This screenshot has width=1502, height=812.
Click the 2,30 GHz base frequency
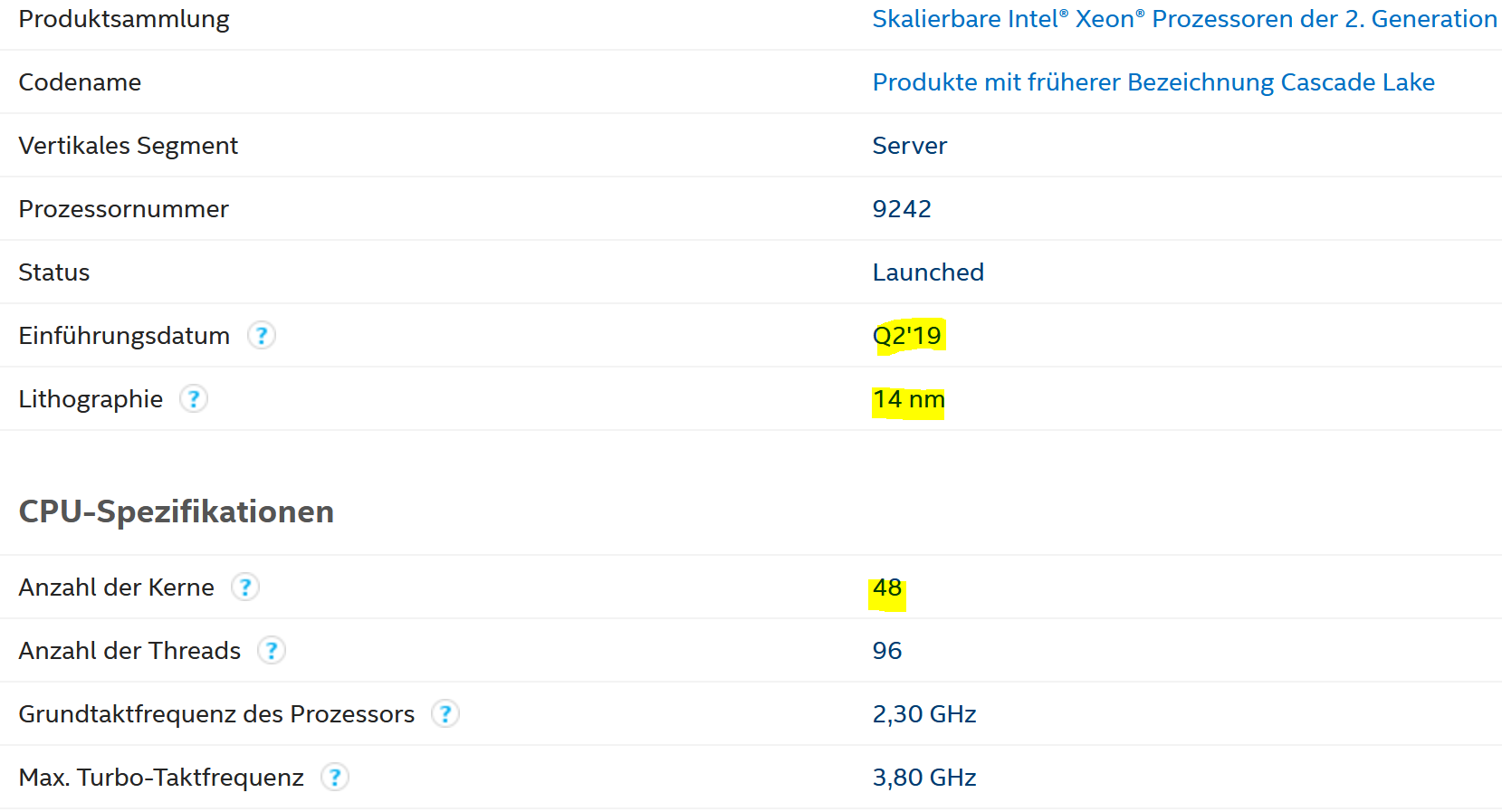pyautogui.click(x=924, y=714)
